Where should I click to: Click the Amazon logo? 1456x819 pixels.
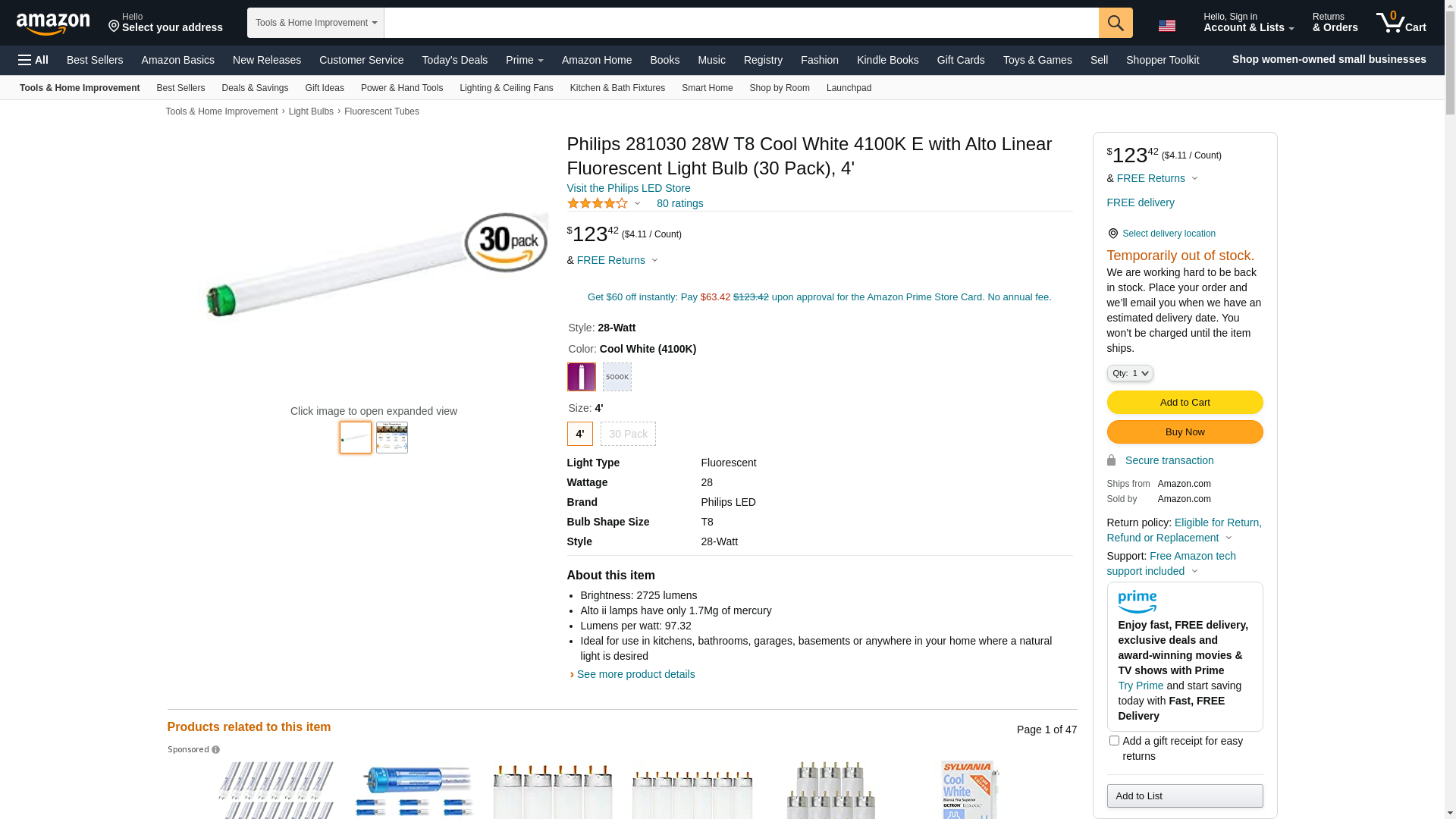click(53, 24)
